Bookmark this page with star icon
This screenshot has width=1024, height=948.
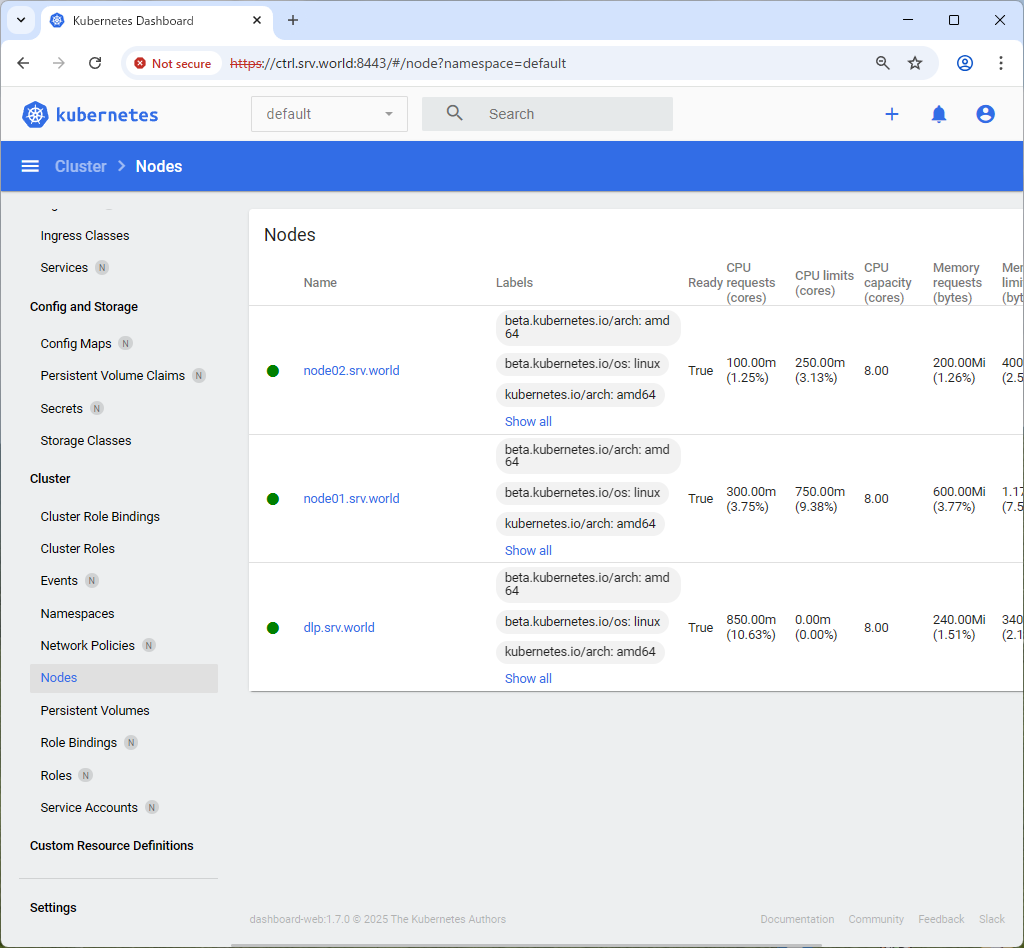[x=914, y=63]
